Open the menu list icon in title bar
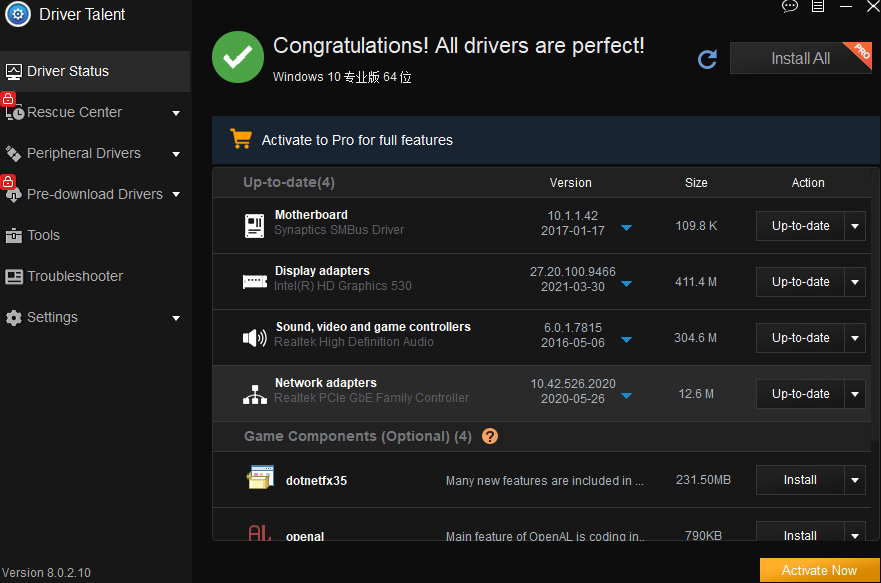Screen dimensions: 881x583 click(x=818, y=6)
